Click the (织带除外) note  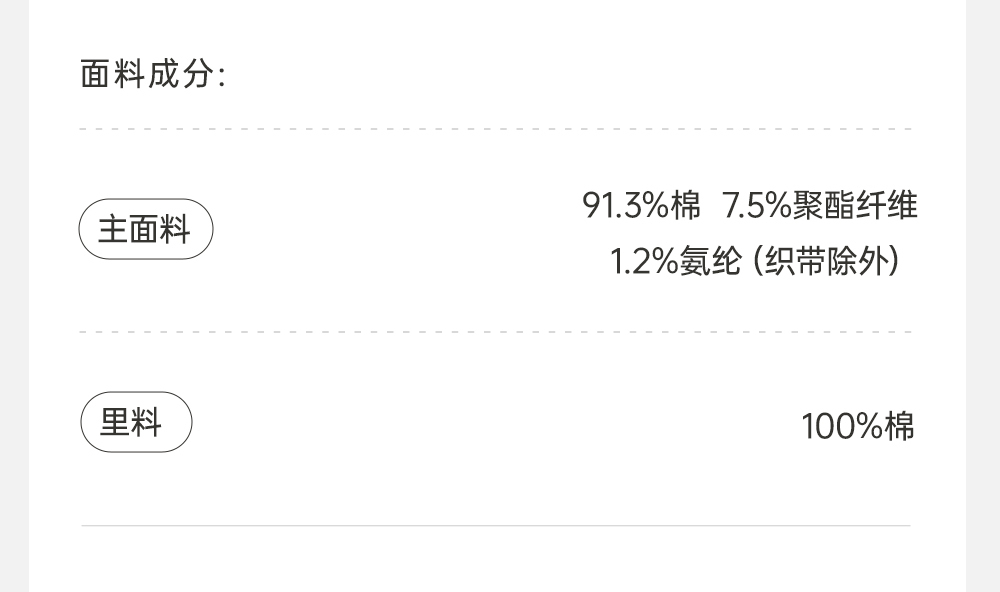click(x=826, y=262)
